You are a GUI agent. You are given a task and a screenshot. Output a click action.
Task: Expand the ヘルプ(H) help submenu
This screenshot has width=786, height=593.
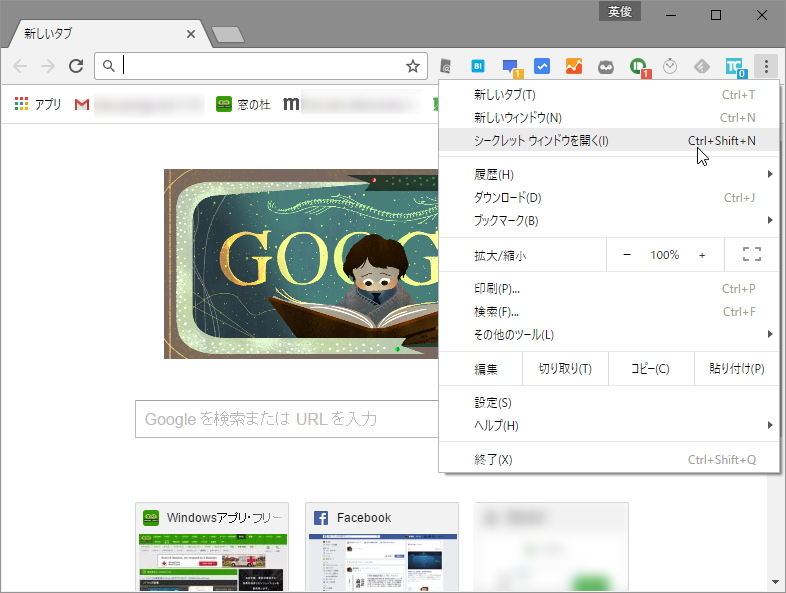(x=609, y=426)
